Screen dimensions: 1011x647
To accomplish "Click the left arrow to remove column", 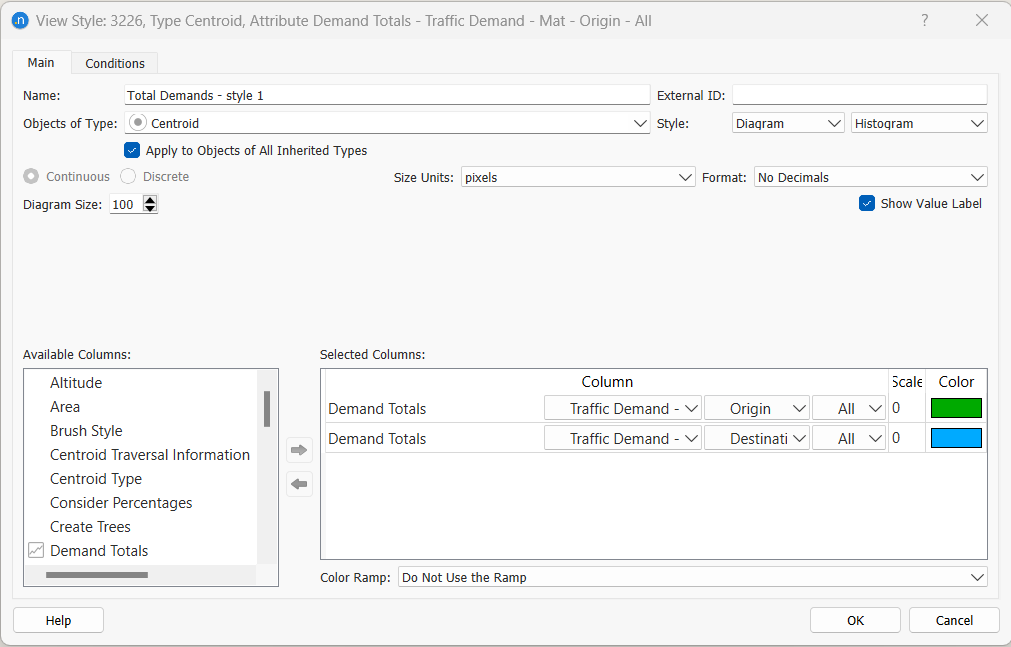I will coord(300,485).
